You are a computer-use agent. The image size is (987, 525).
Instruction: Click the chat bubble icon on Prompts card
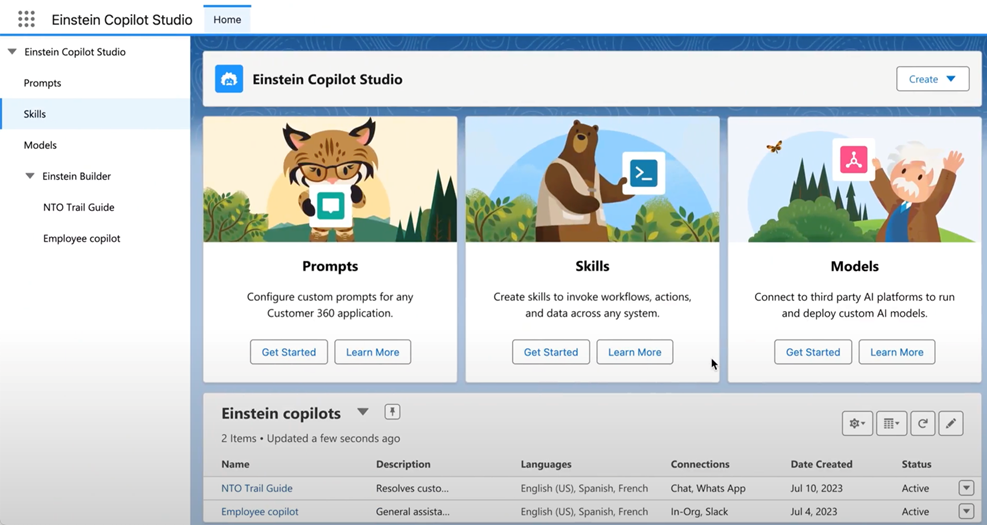(x=330, y=205)
